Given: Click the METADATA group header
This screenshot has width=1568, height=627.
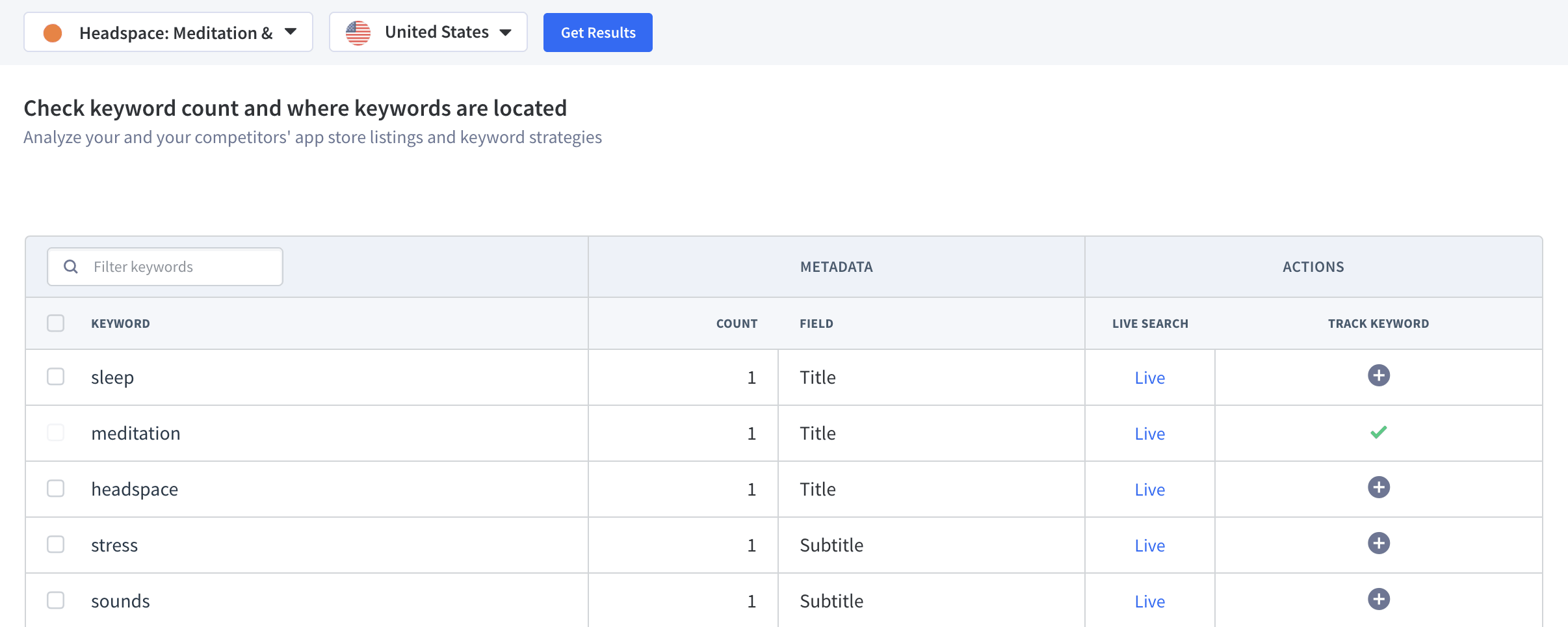Looking at the screenshot, I should pyautogui.click(x=837, y=267).
